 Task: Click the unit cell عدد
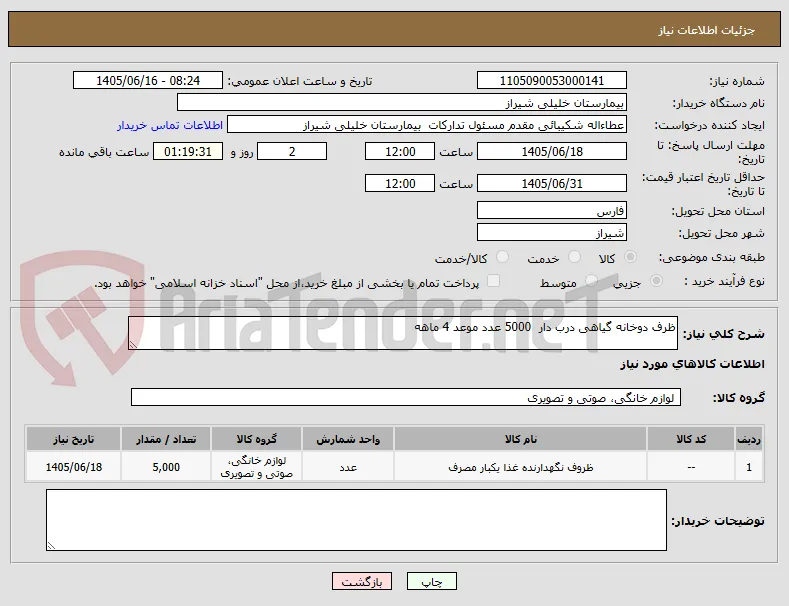[x=348, y=467]
